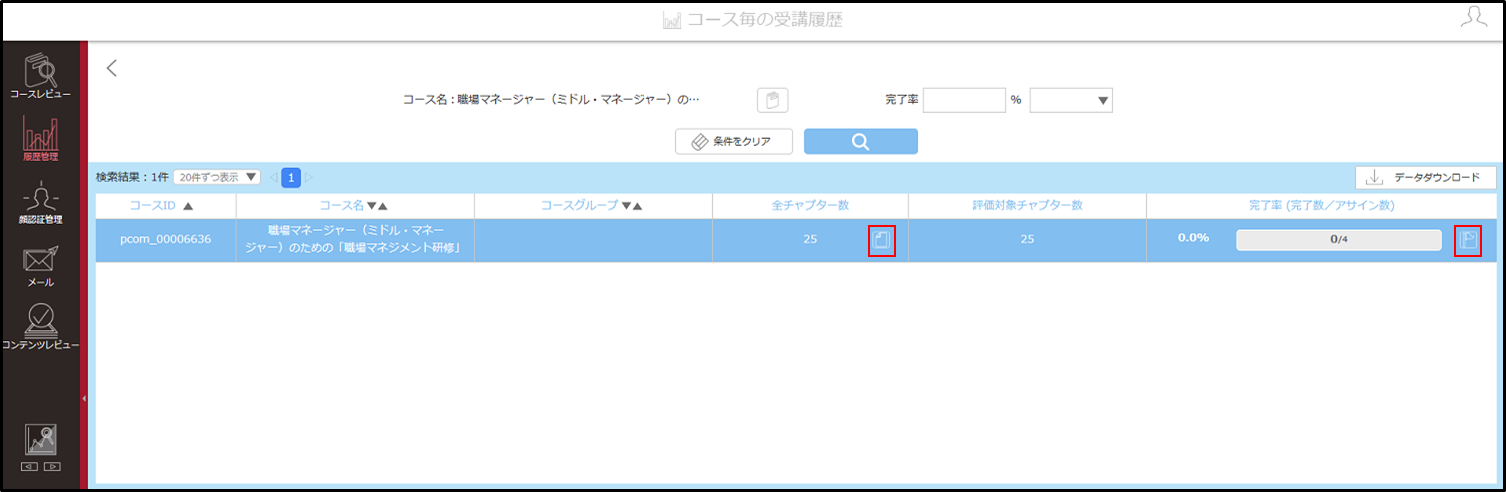
Task: Sort by the コースグループ column header
Action: [x=593, y=206]
